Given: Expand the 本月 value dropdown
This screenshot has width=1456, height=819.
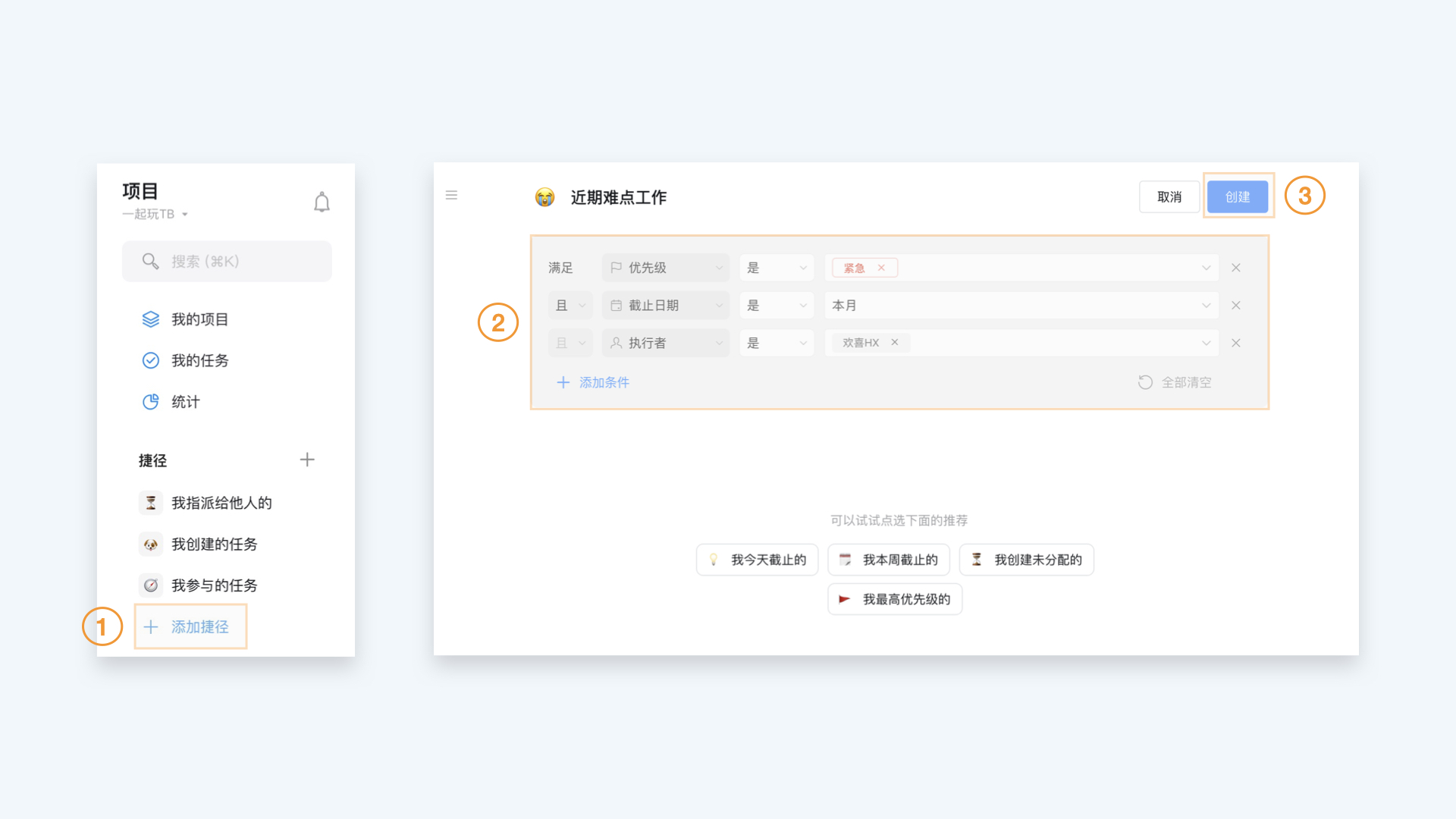Looking at the screenshot, I should (x=1206, y=306).
